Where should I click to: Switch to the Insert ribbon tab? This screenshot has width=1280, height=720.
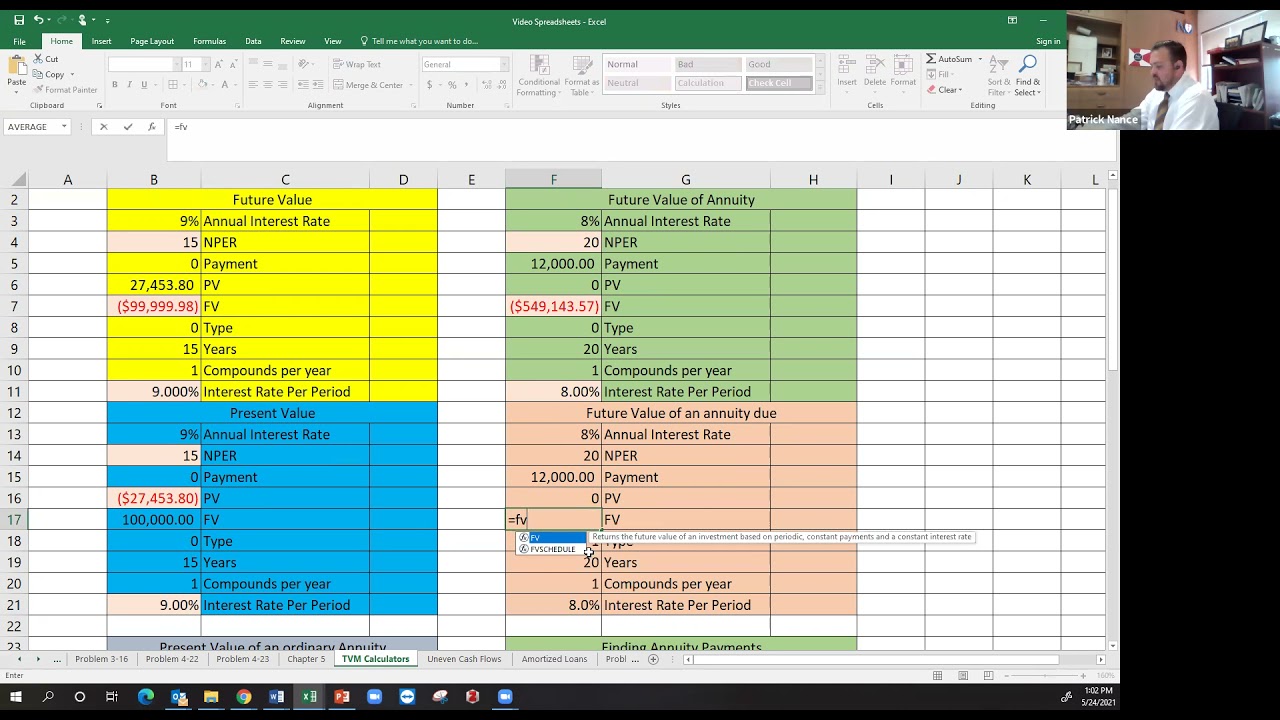pyautogui.click(x=101, y=41)
